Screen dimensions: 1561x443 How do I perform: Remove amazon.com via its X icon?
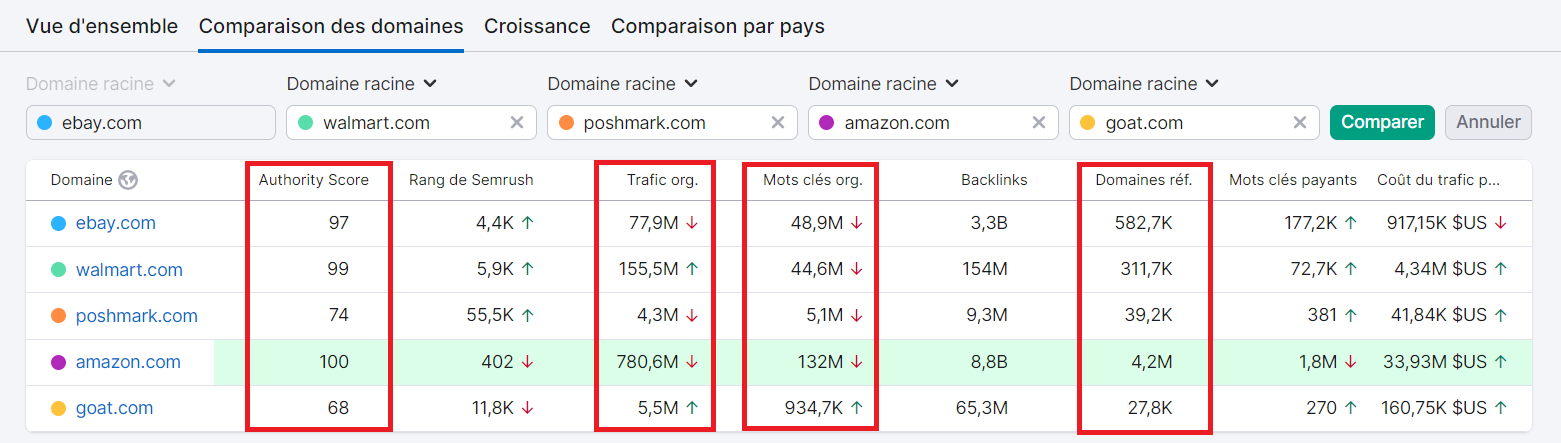click(x=1039, y=122)
